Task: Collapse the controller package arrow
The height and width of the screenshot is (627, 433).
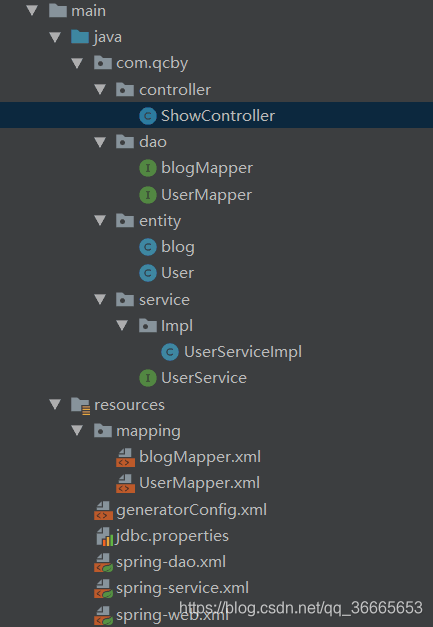Action: point(100,90)
